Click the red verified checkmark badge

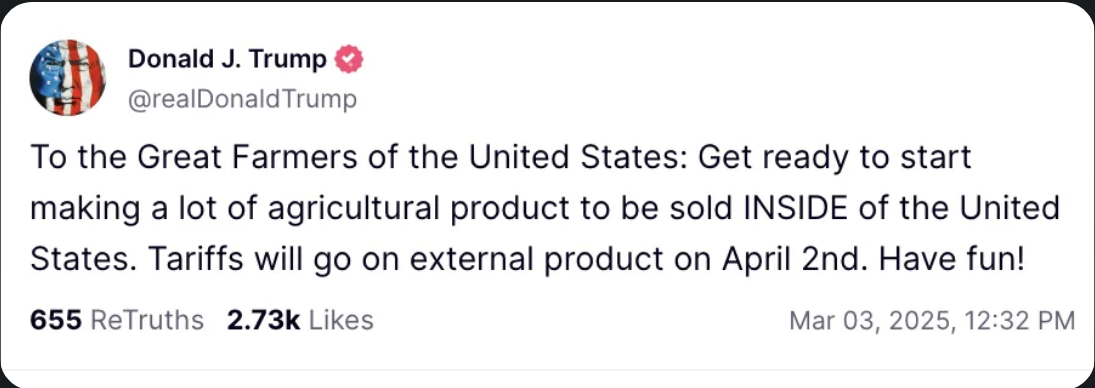(348, 60)
